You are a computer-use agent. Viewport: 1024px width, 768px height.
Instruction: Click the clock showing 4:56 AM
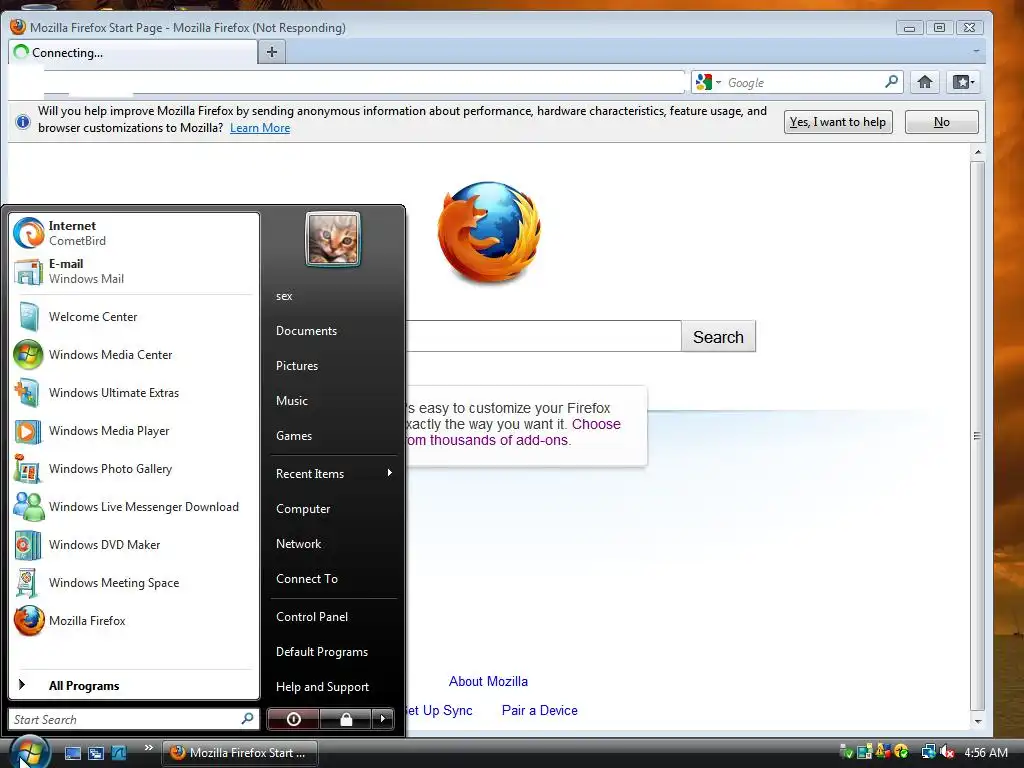[x=986, y=752]
